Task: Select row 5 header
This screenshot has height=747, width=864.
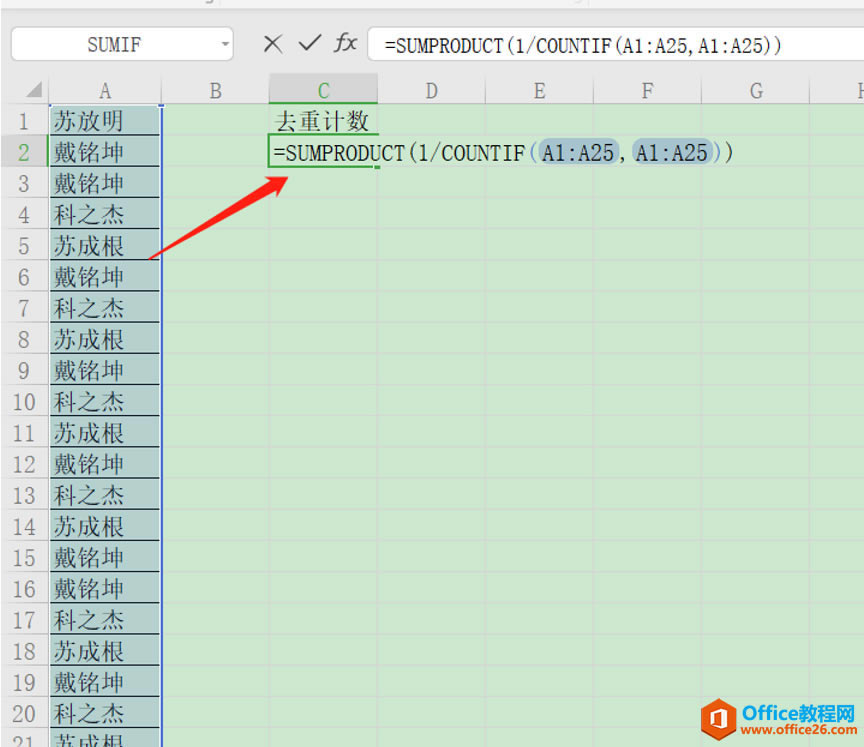Action: [24, 245]
